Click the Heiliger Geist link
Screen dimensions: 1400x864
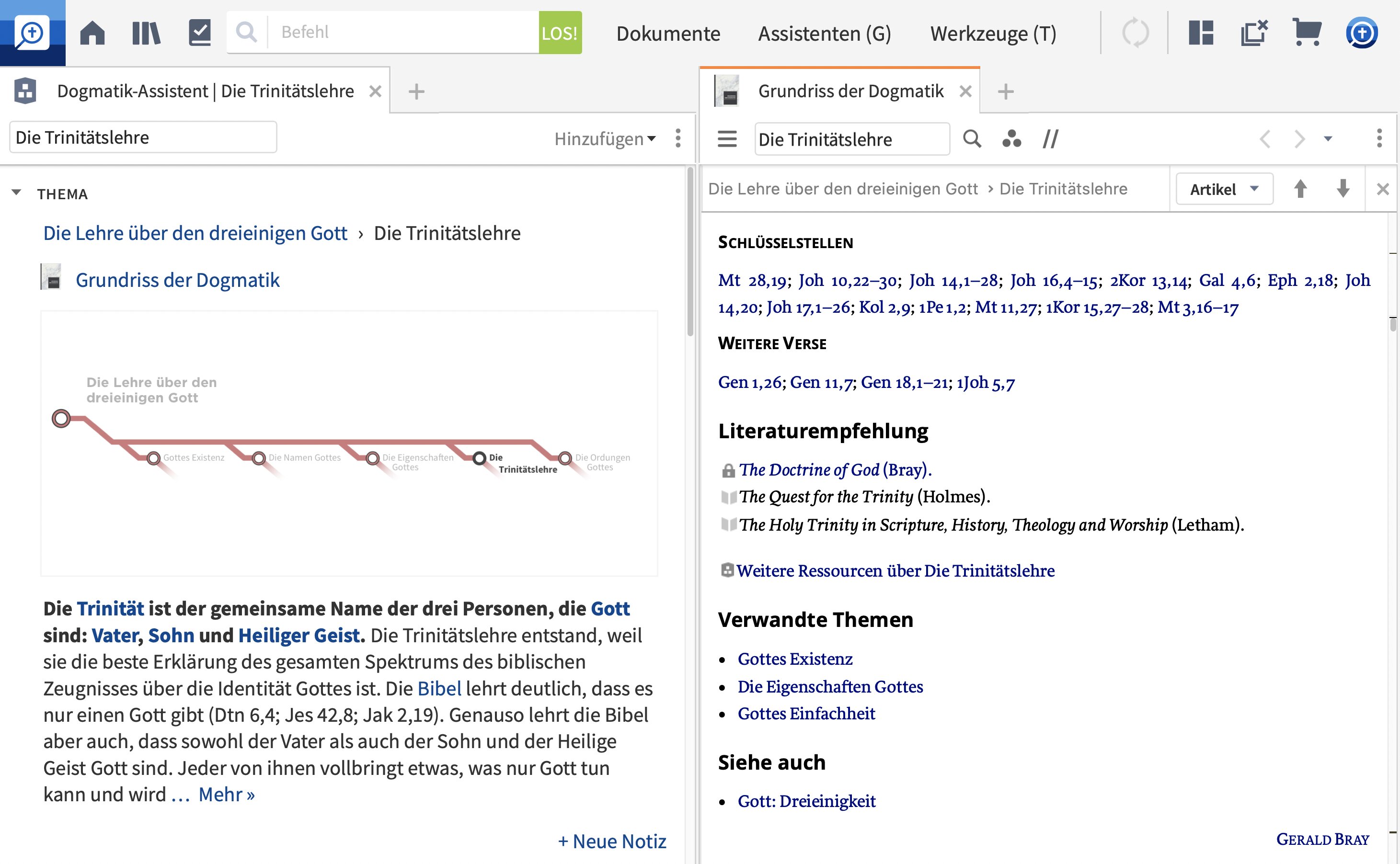(299, 636)
